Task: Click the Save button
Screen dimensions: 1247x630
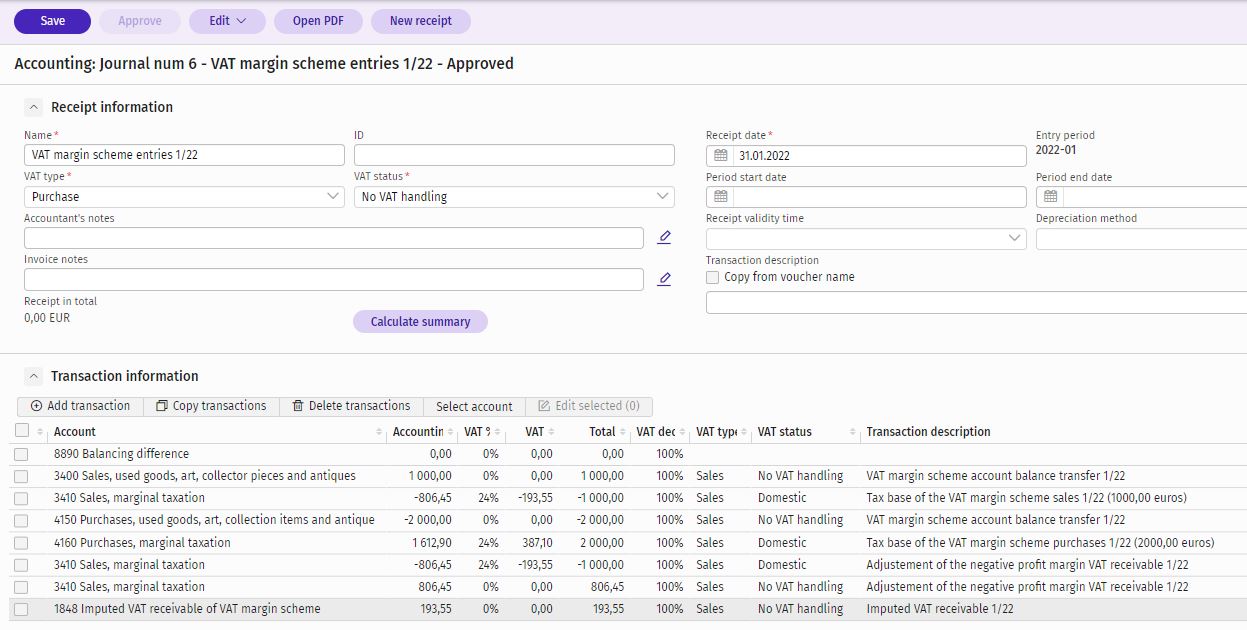Action: pyautogui.click(x=52, y=21)
